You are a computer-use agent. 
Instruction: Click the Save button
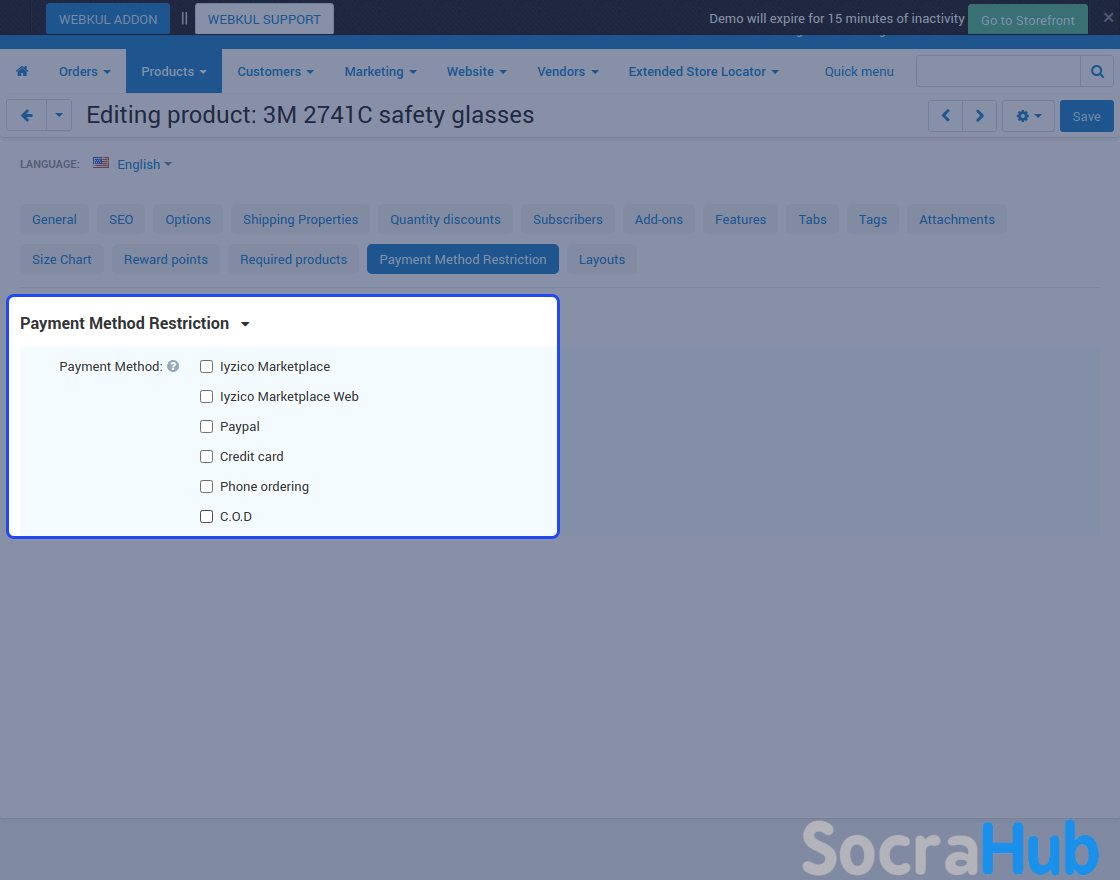pyautogui.click(x=1086, y=116)
